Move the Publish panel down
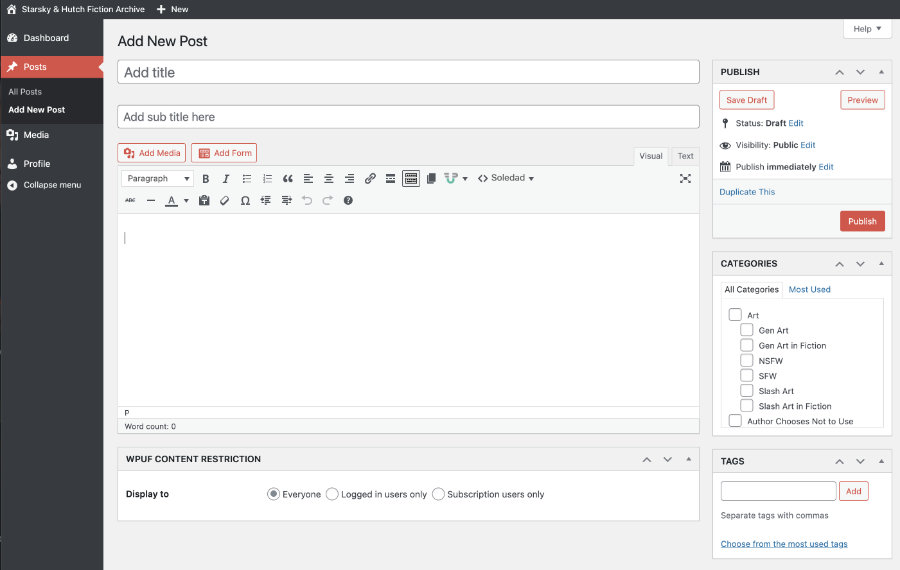 [860, 72]
